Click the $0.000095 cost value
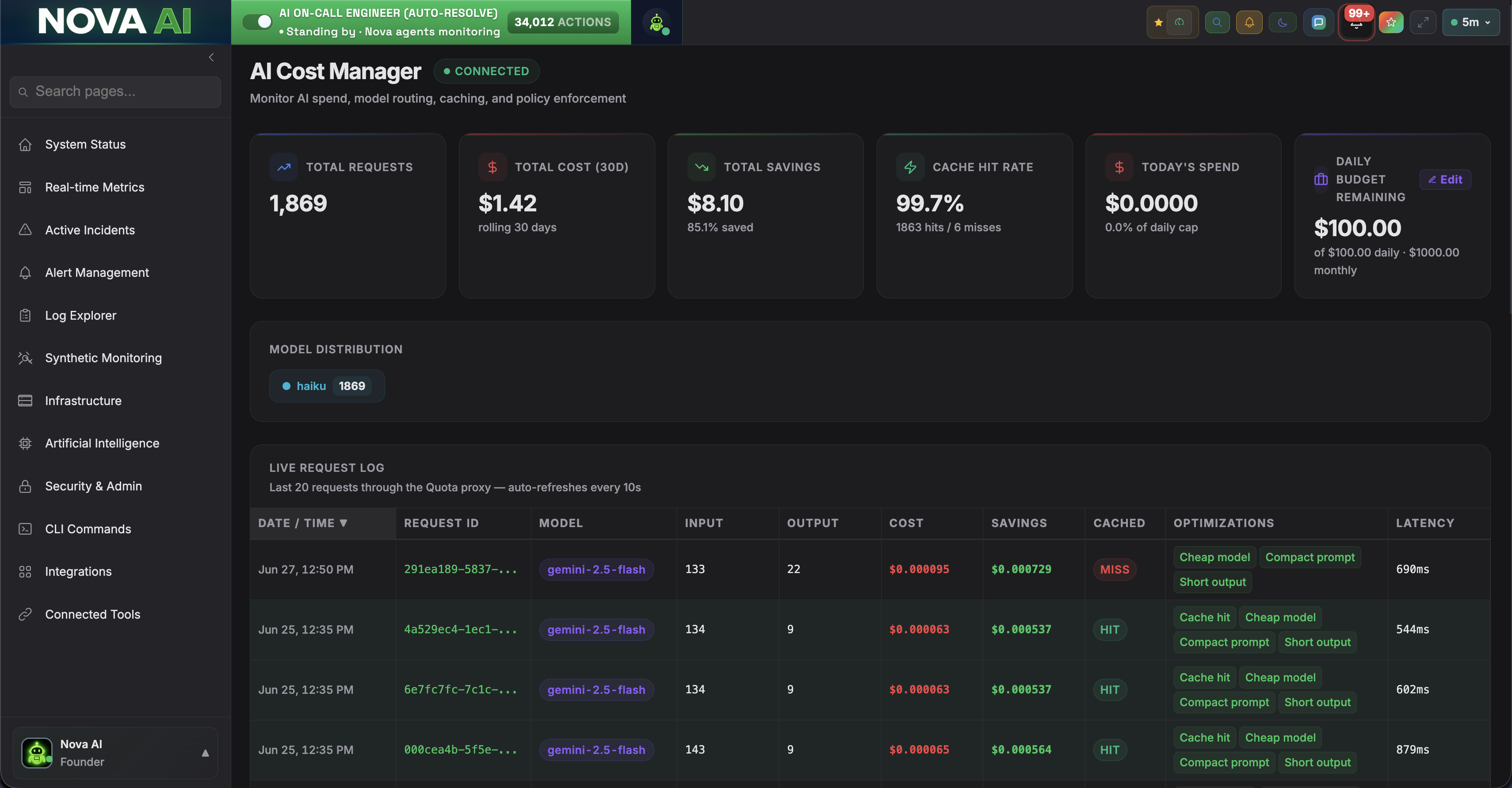Image resolution: width=1512 pixels, height=788 pixels. pyautogui.click(x=919, y=569)
